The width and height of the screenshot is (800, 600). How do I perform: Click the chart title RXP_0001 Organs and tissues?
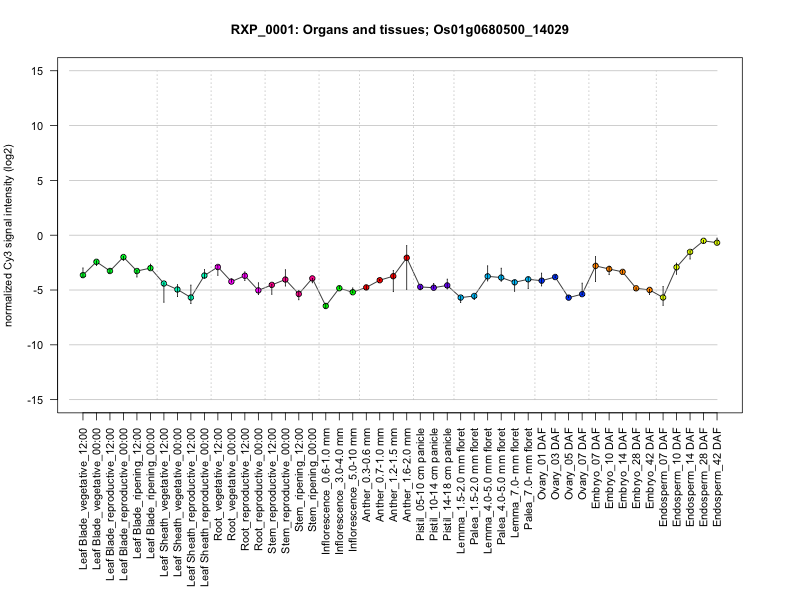tap(399, 30)
